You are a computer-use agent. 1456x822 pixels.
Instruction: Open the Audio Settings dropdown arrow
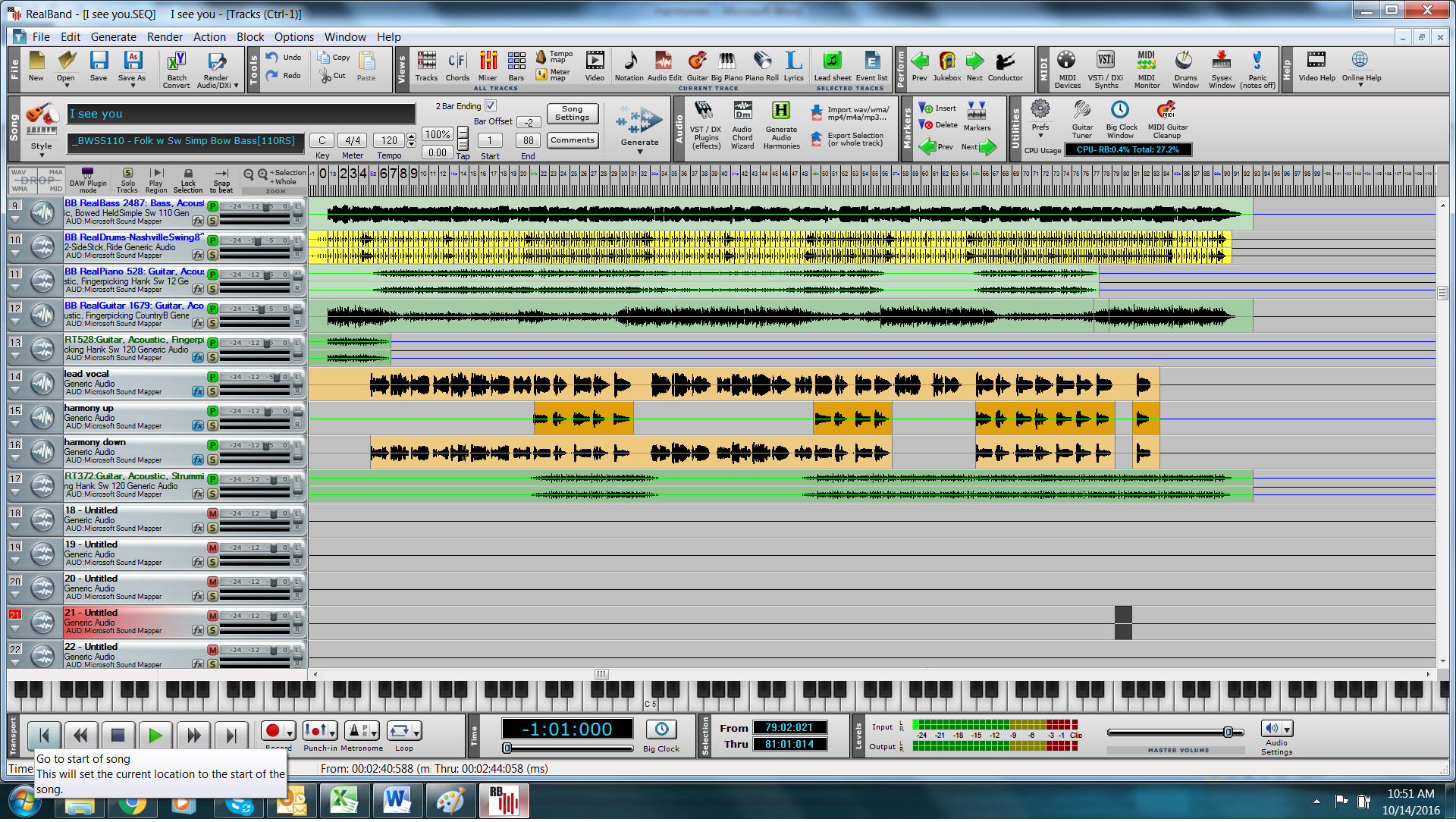pyautogui.click(x=1287, y=730)
